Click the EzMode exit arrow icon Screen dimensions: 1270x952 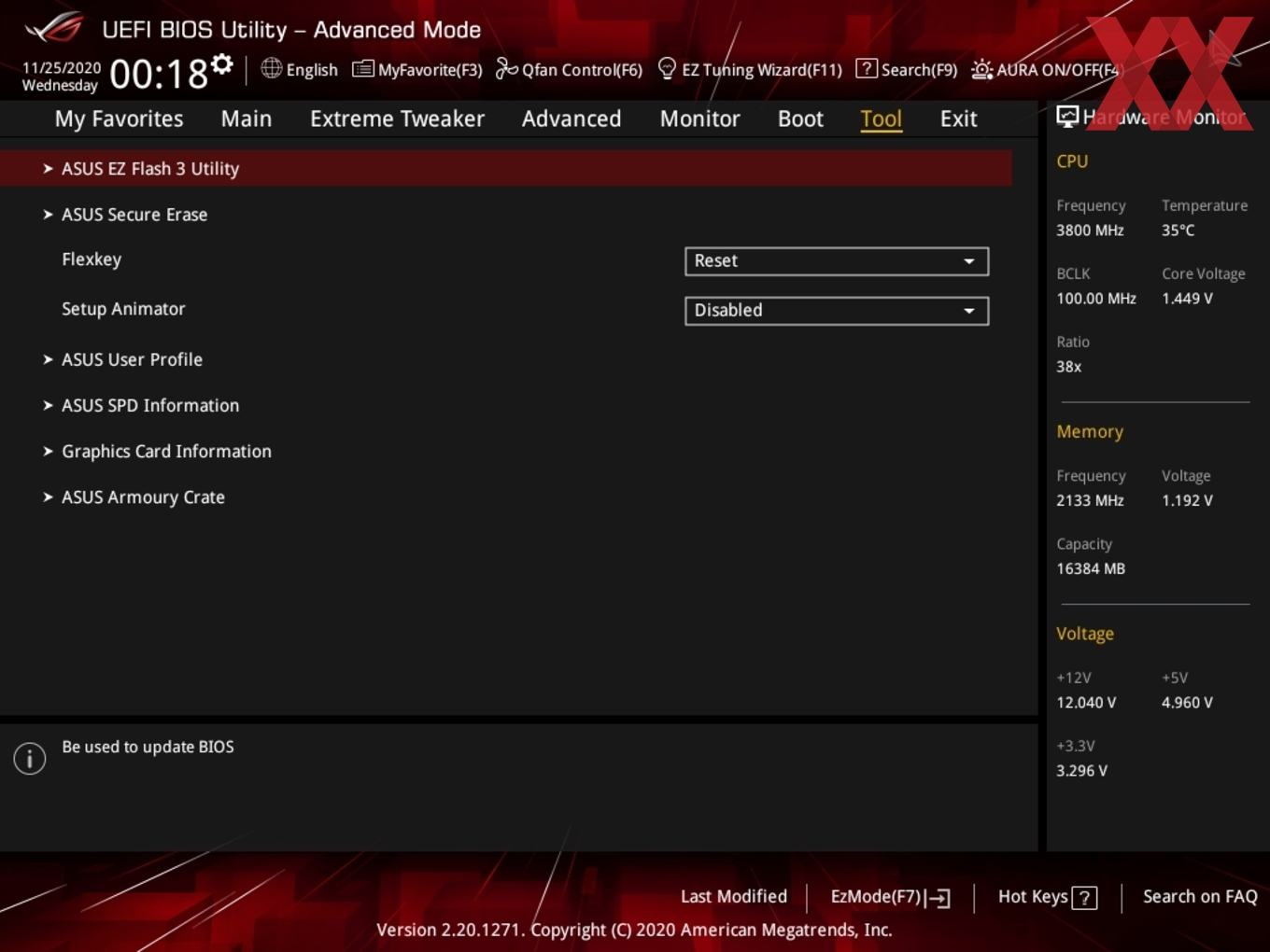pos(938,898)
